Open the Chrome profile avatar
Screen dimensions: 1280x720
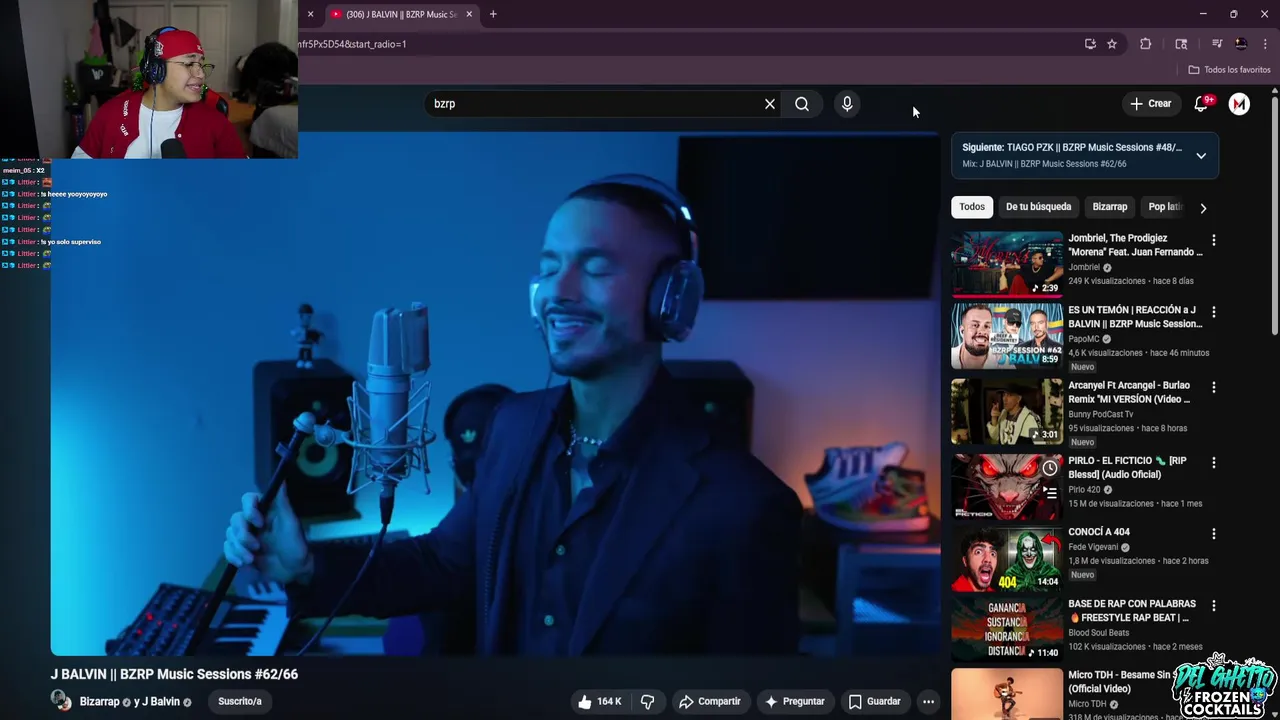click(1241, 44)
